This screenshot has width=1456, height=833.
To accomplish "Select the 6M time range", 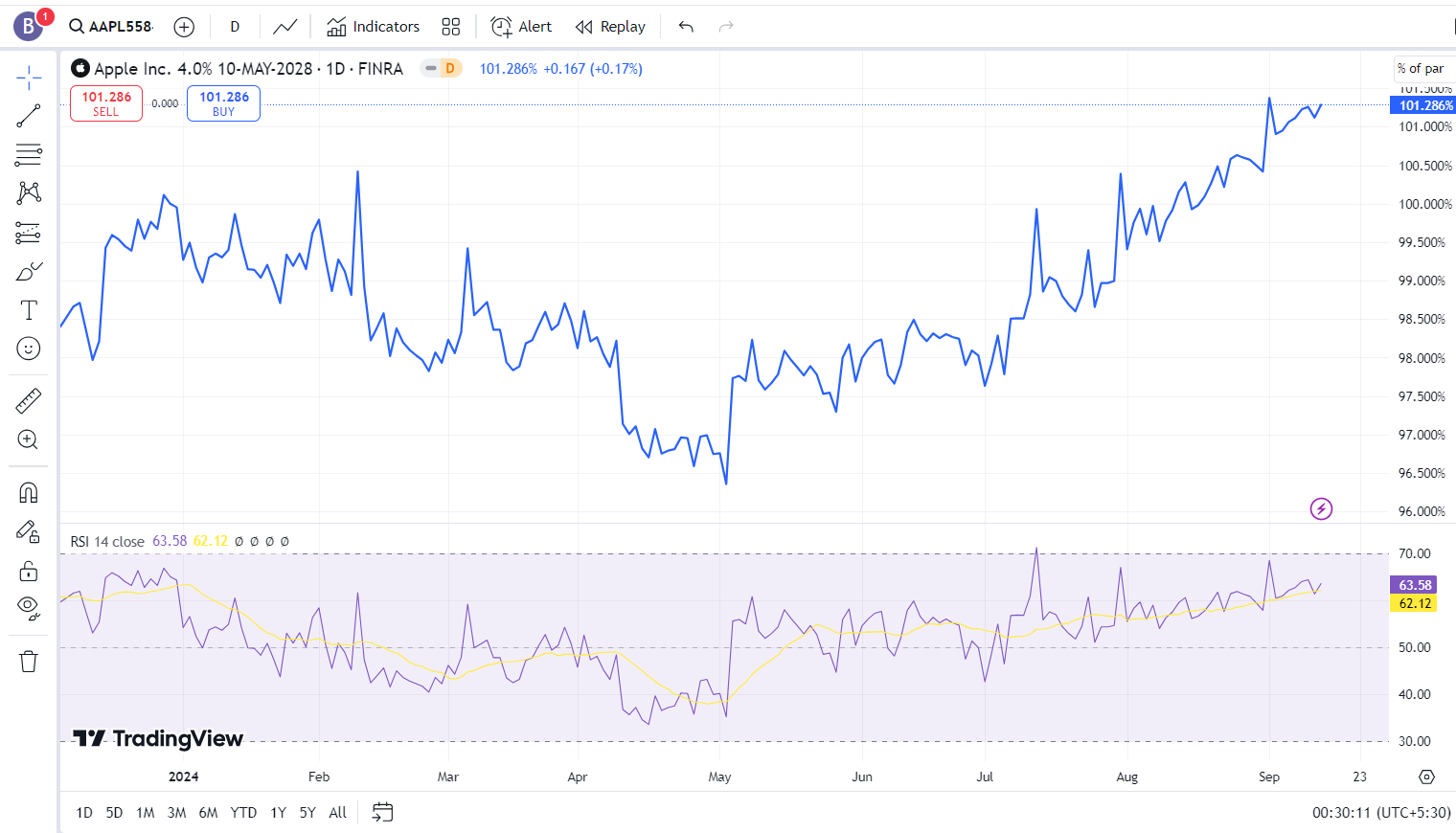I will click(208, 813).
